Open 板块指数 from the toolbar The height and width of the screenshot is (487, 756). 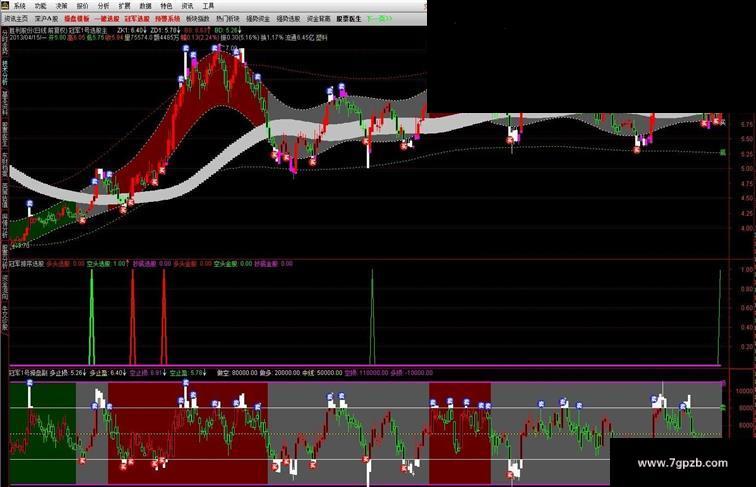(198, 19)
